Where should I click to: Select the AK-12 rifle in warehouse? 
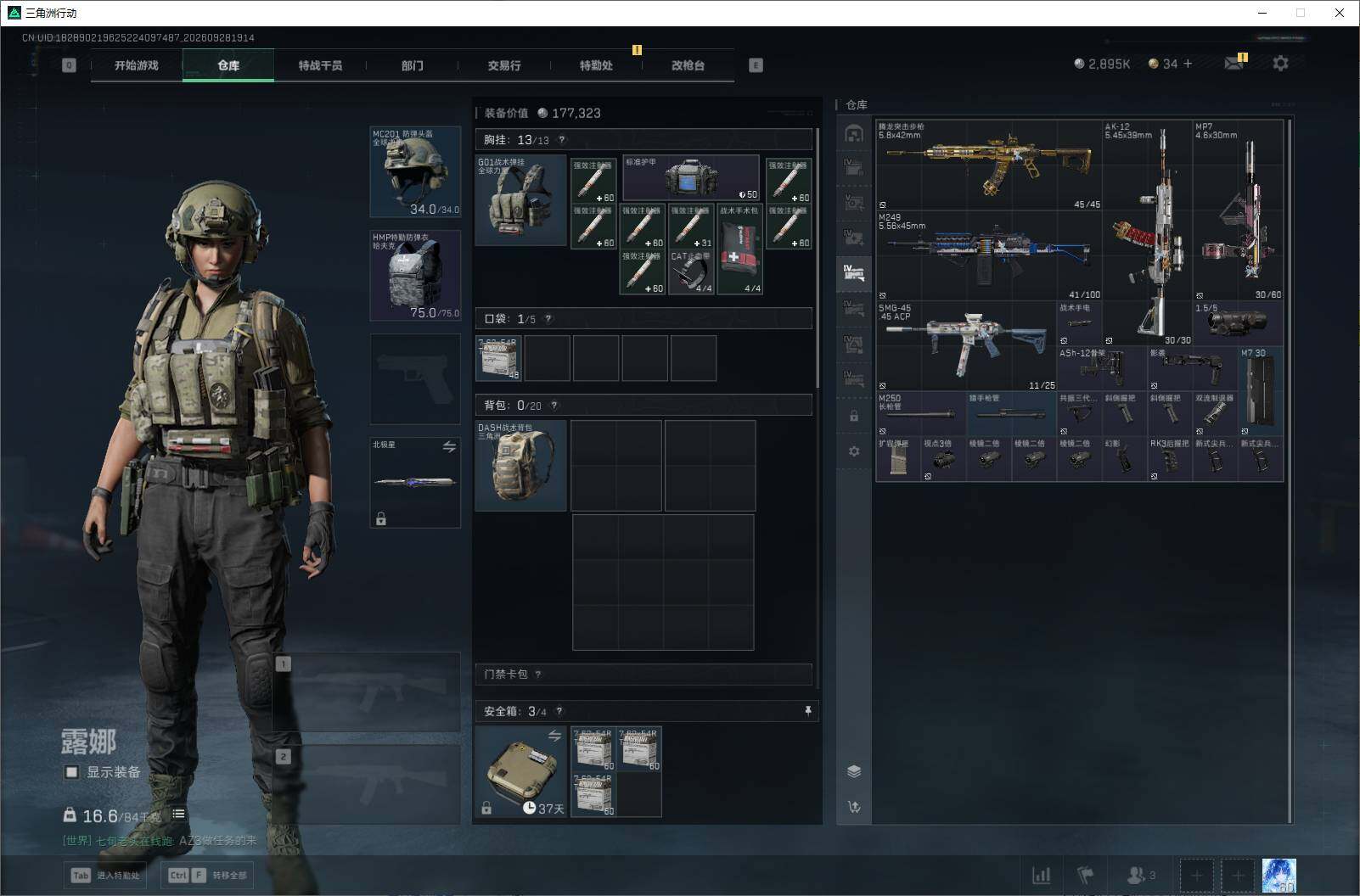1147,232
